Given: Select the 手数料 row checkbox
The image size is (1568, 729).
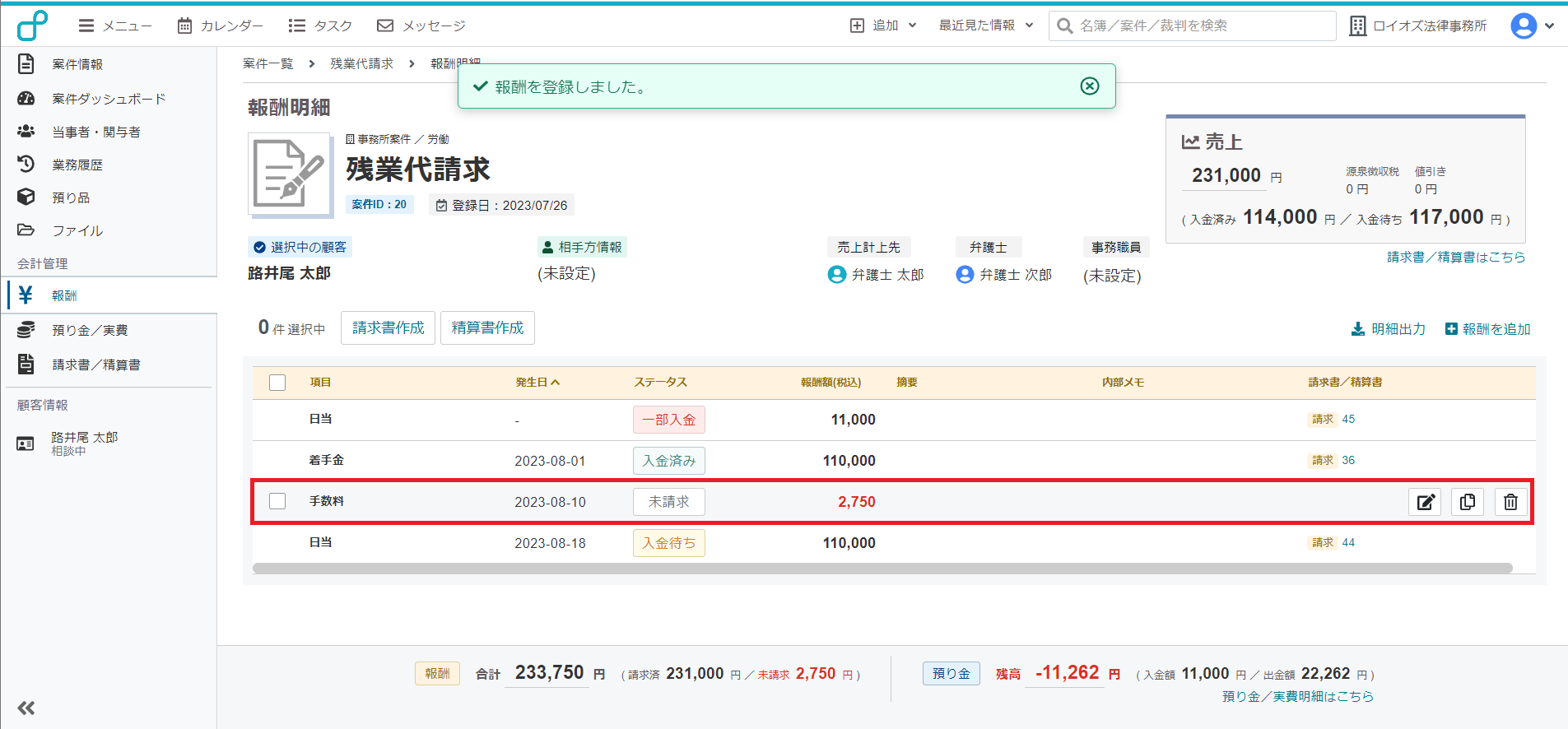Looking at the screenshot, I should point(277,501).
